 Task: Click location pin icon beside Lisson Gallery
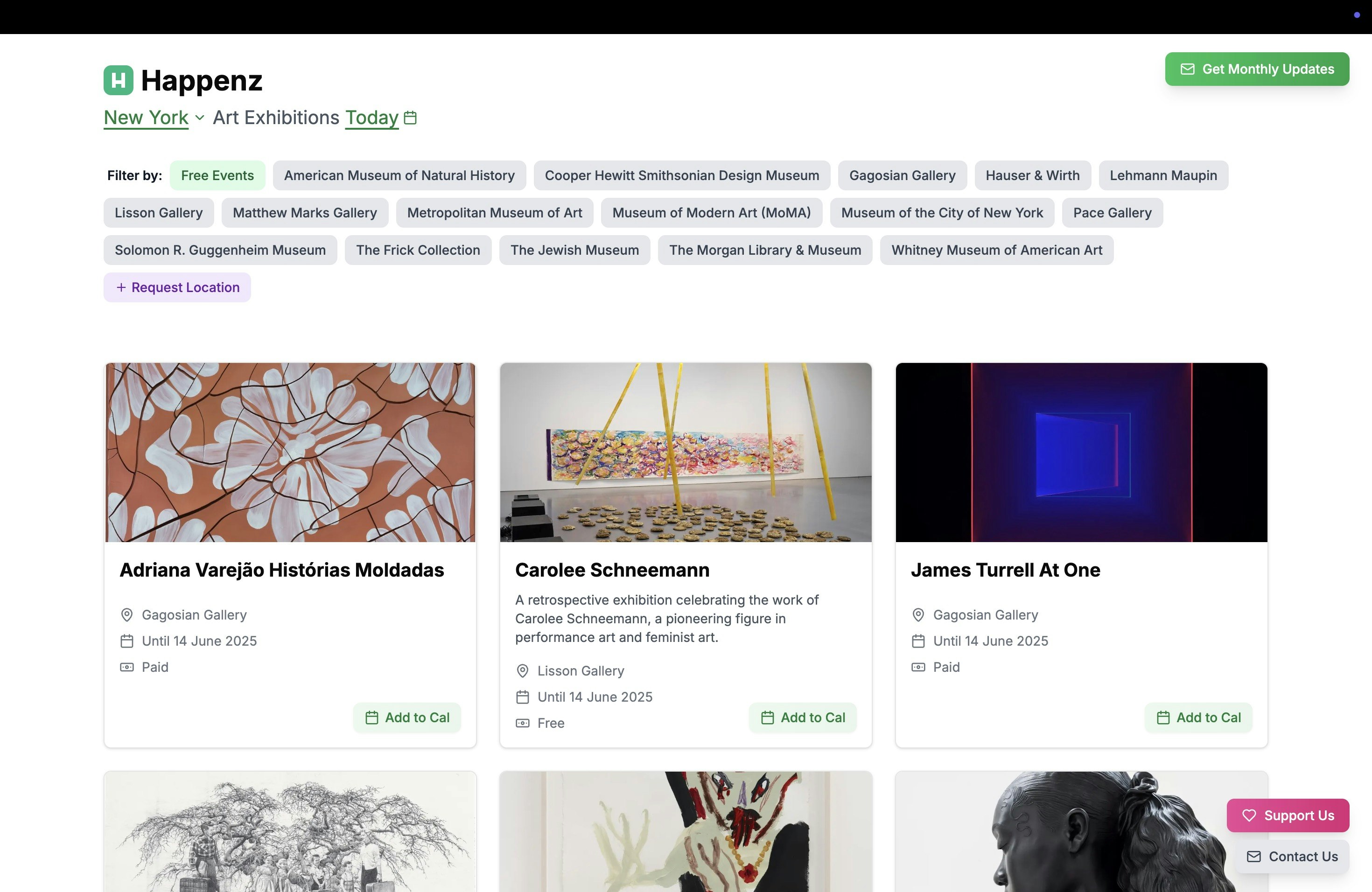[x=522, y=671]
